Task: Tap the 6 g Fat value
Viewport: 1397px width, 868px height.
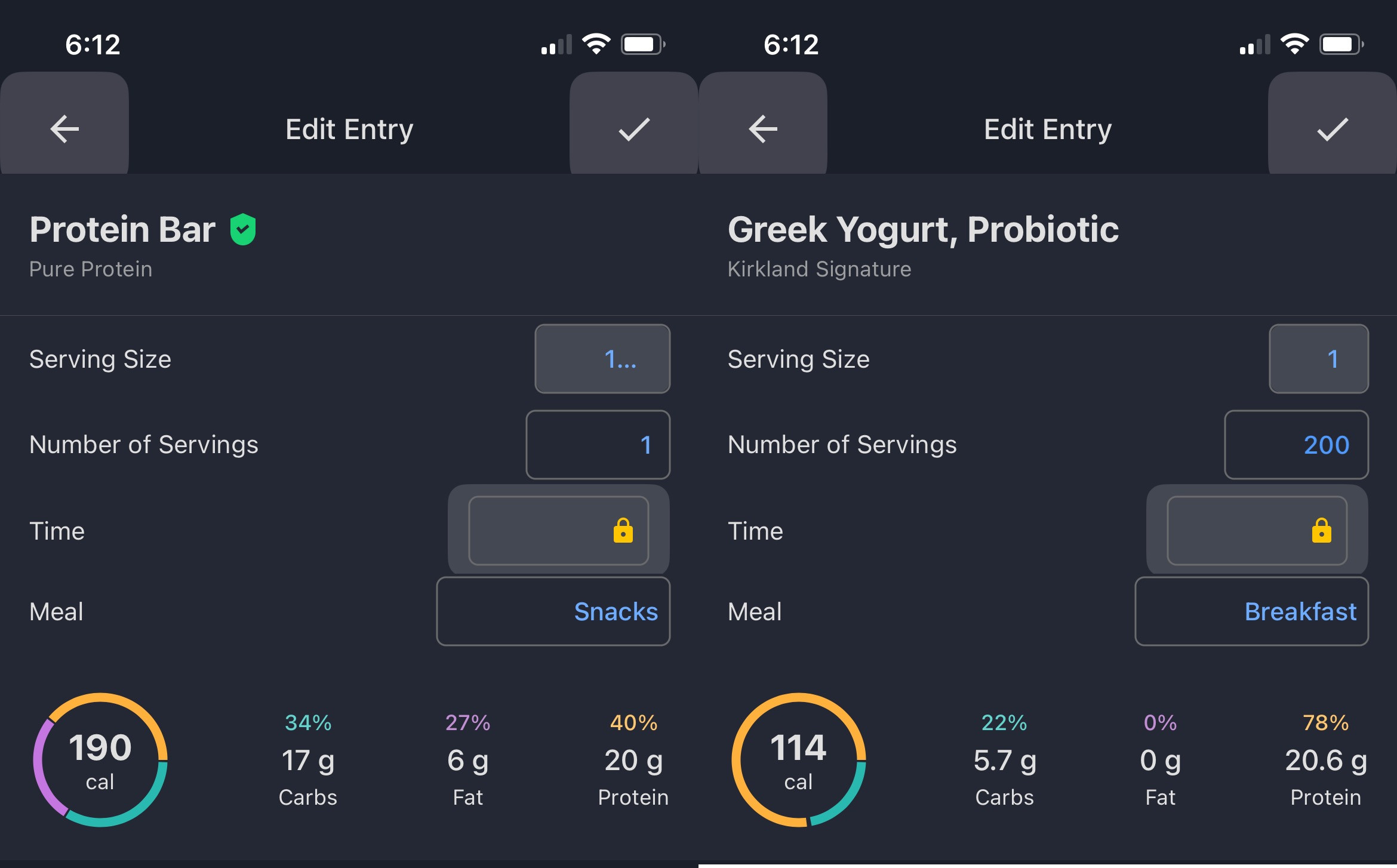Action: coord(468,761)
